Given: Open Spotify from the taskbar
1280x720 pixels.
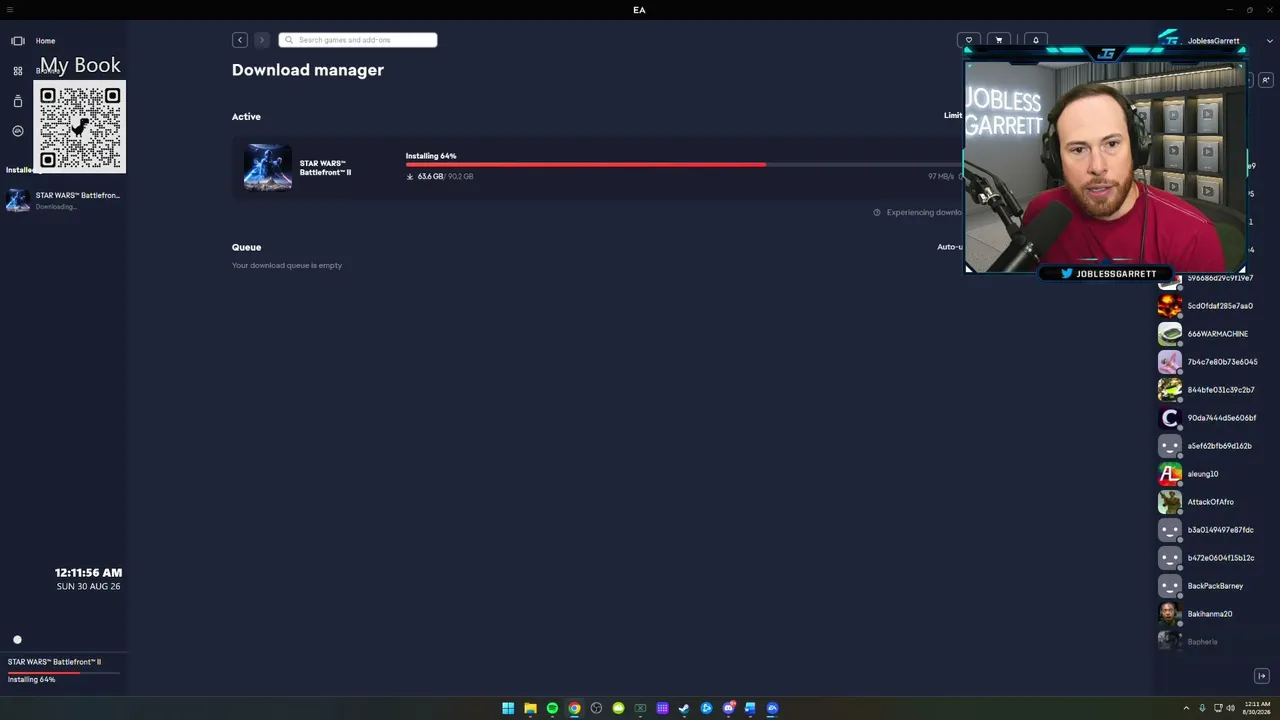Looking at the screenshot, I should [552, 708].
